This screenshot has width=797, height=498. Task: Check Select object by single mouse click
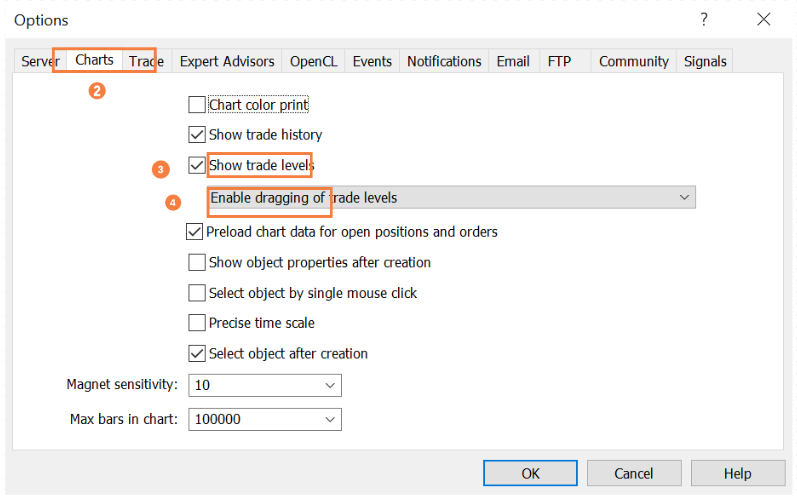(x=197, y=293)
